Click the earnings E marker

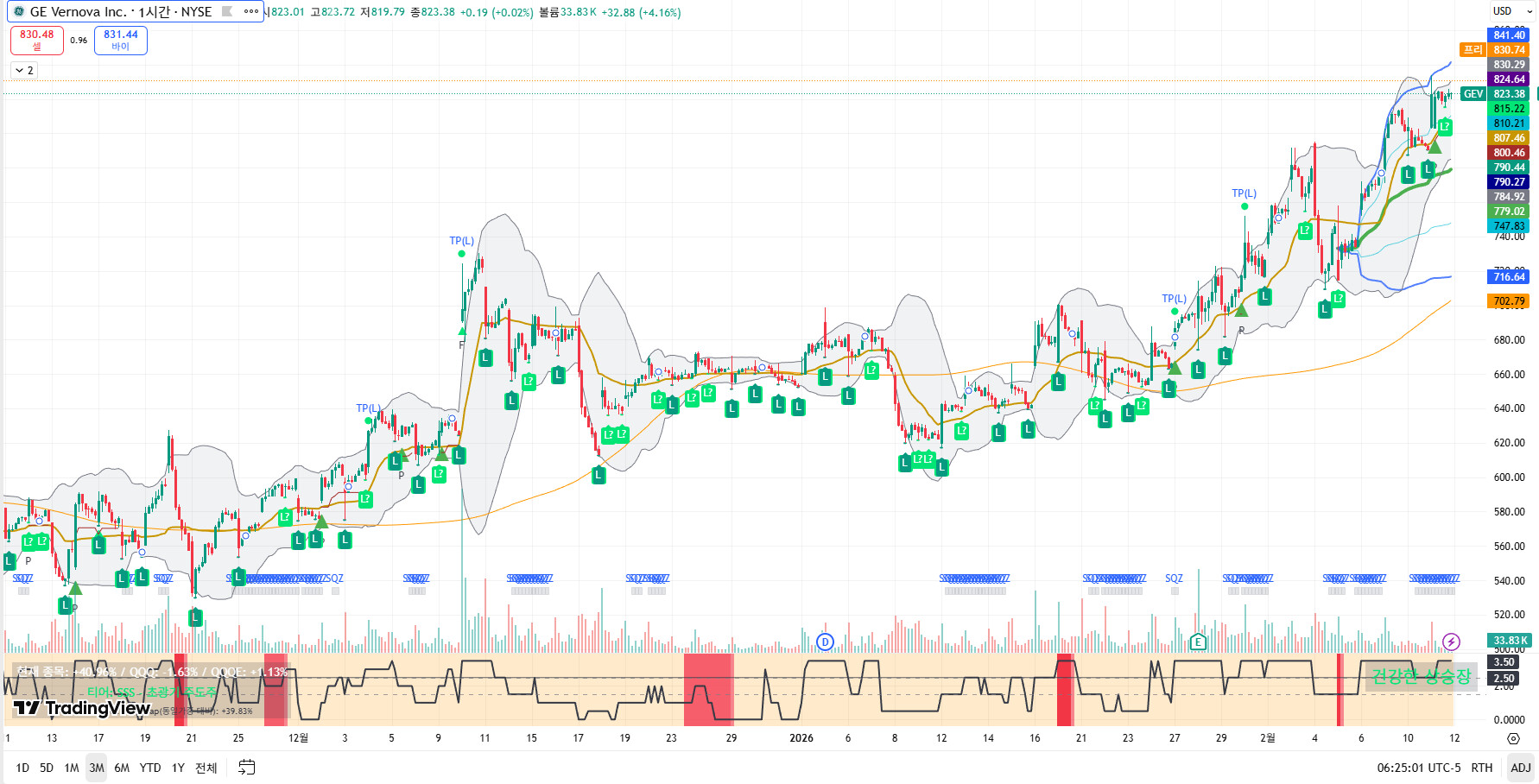click(x=1198, y=642)
